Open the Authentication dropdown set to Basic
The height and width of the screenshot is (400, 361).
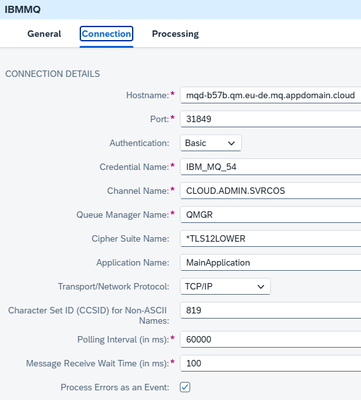point(211,143)
